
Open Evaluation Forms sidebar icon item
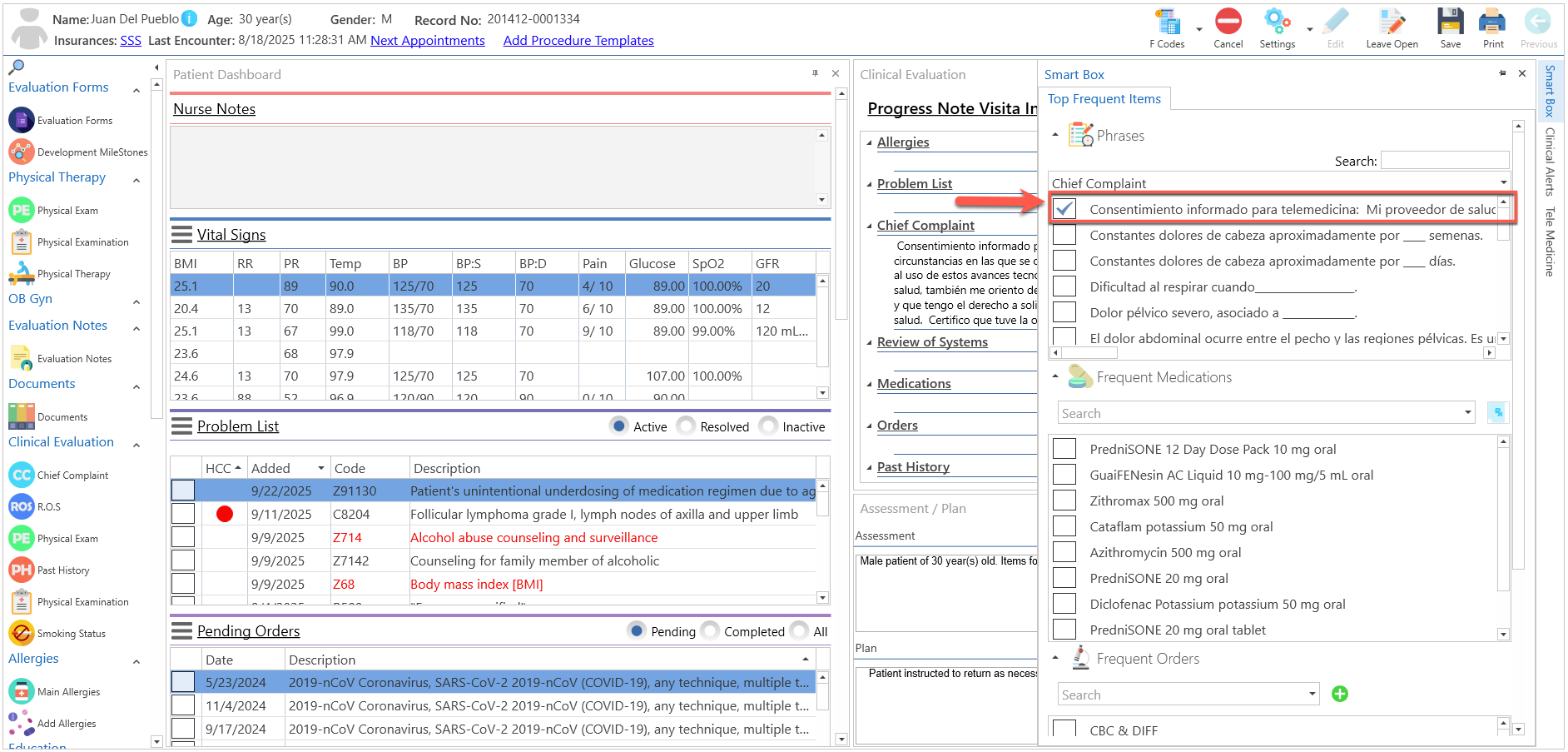point(22,120)
